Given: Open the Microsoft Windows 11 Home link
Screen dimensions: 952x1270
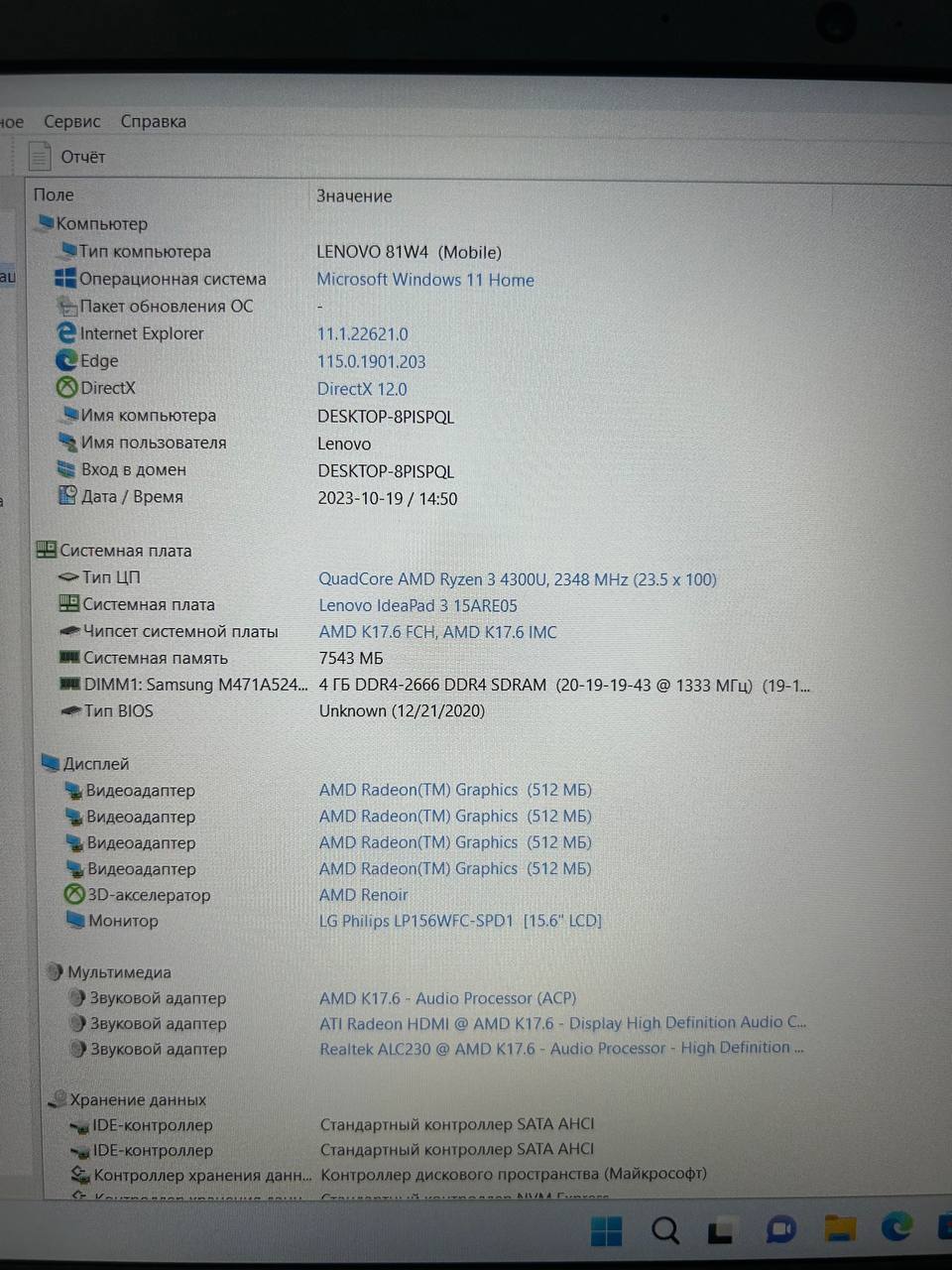Looking at the screenshot, I should (x=425, y=280).
